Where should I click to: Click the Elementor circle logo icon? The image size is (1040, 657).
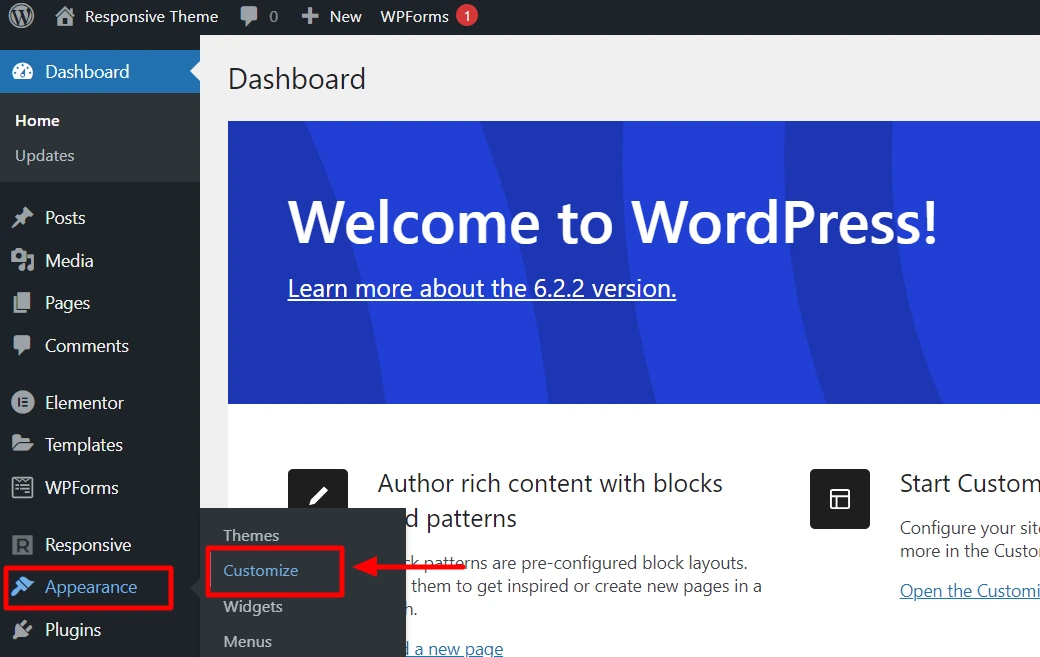click(23, 402)
